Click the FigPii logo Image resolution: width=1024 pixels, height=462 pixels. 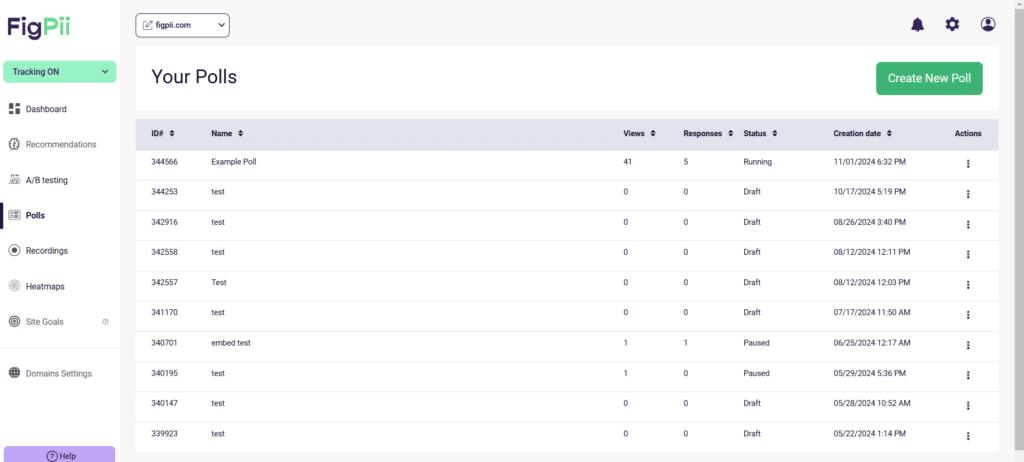click(39, 27)
